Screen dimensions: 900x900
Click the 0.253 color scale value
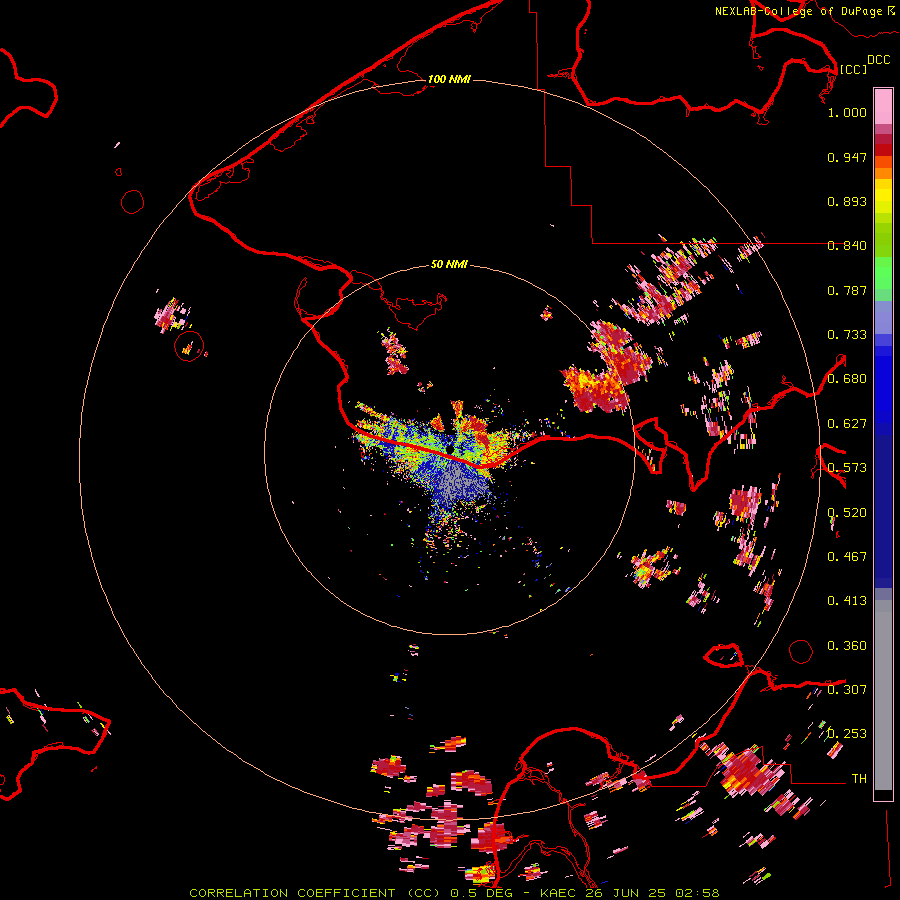(847, 734)
